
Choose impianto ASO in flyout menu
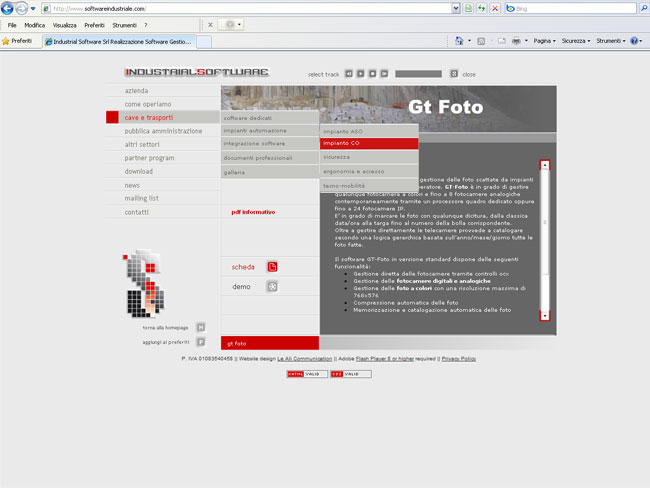pyautogui.click(x=369, y=131)
